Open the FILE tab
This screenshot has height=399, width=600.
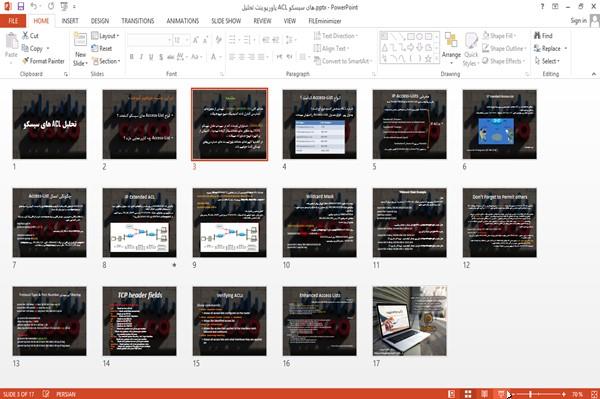click(13, 21)
